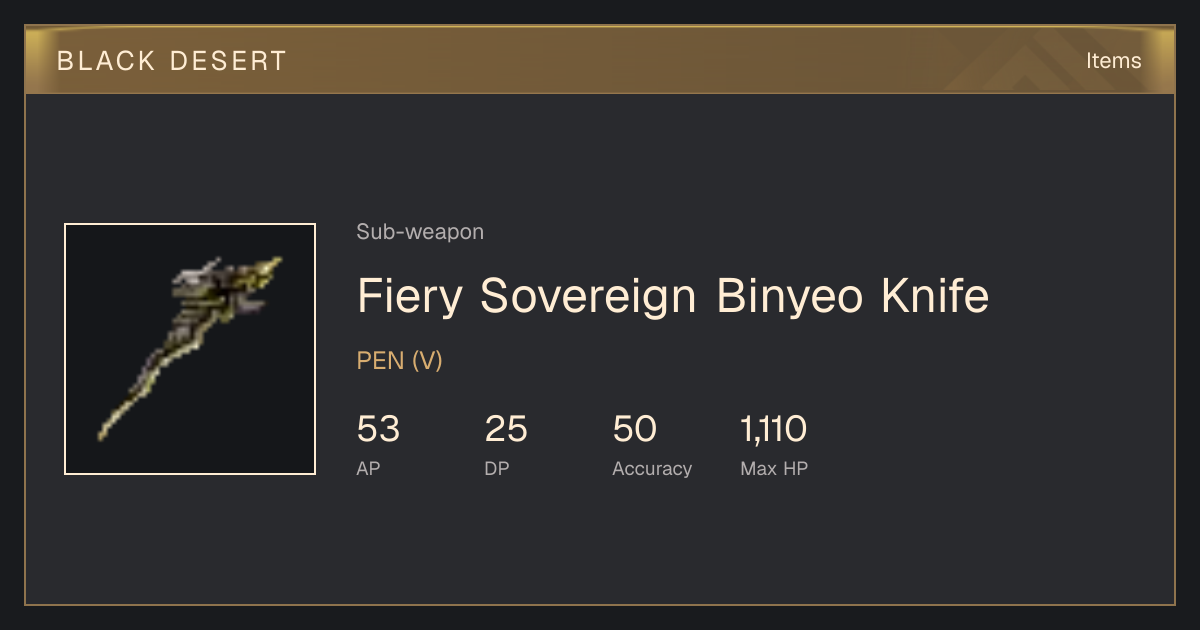Click the Max HP value 1,110

click(774, 430)
